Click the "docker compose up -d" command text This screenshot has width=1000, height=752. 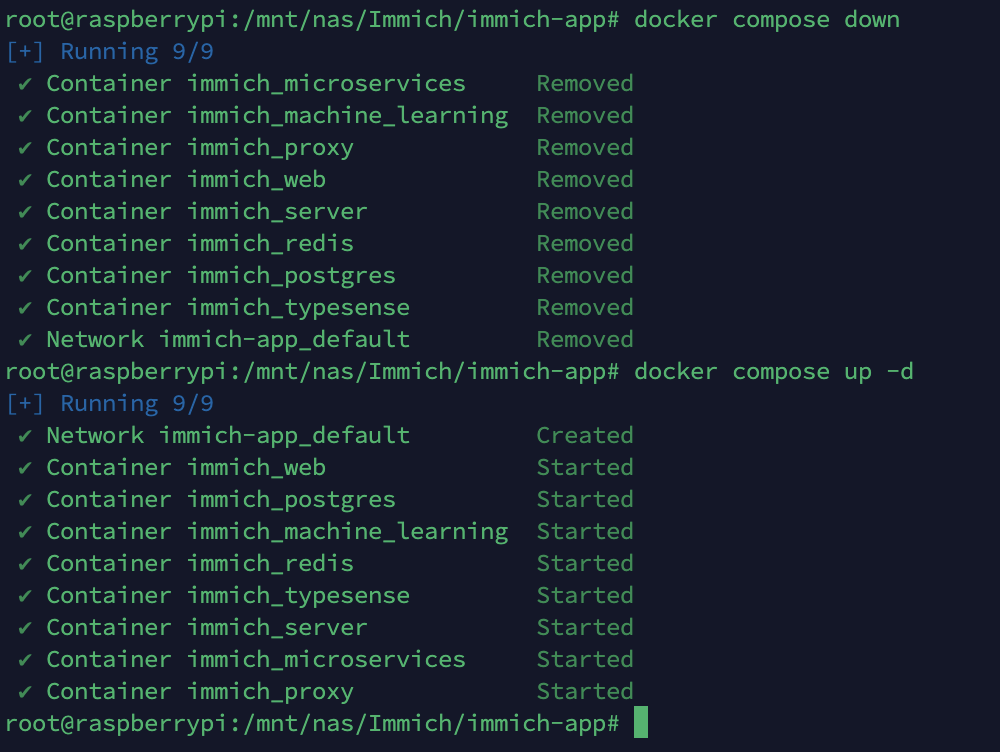[773, 372]
